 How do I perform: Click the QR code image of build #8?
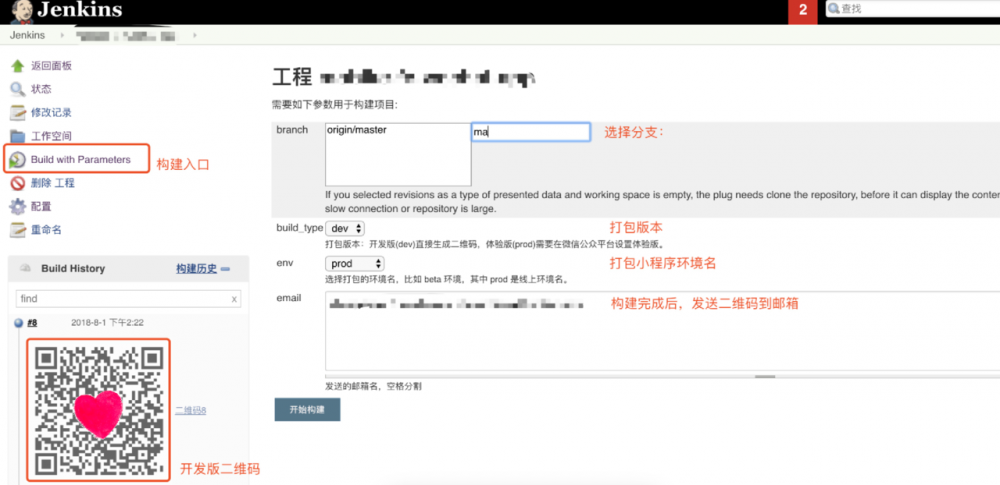point(98,410)
